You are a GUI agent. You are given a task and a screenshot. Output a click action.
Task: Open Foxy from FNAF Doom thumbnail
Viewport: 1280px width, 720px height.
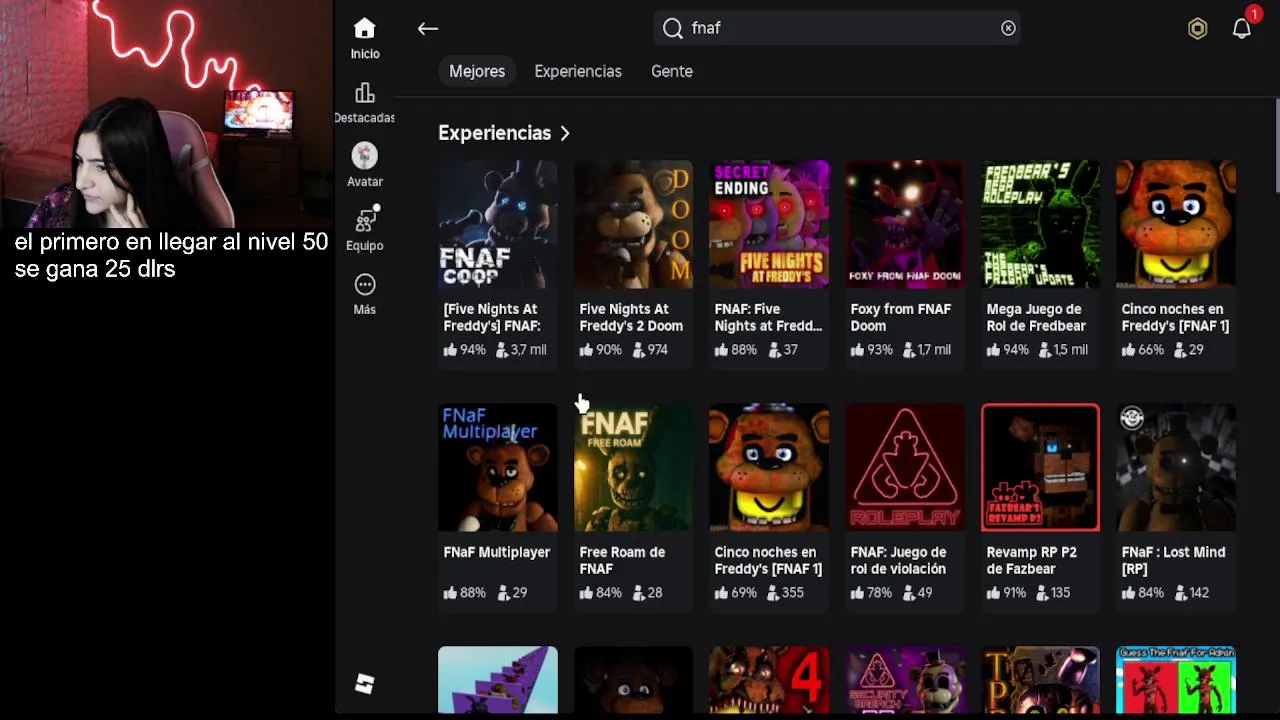click(x=905, y=224)
